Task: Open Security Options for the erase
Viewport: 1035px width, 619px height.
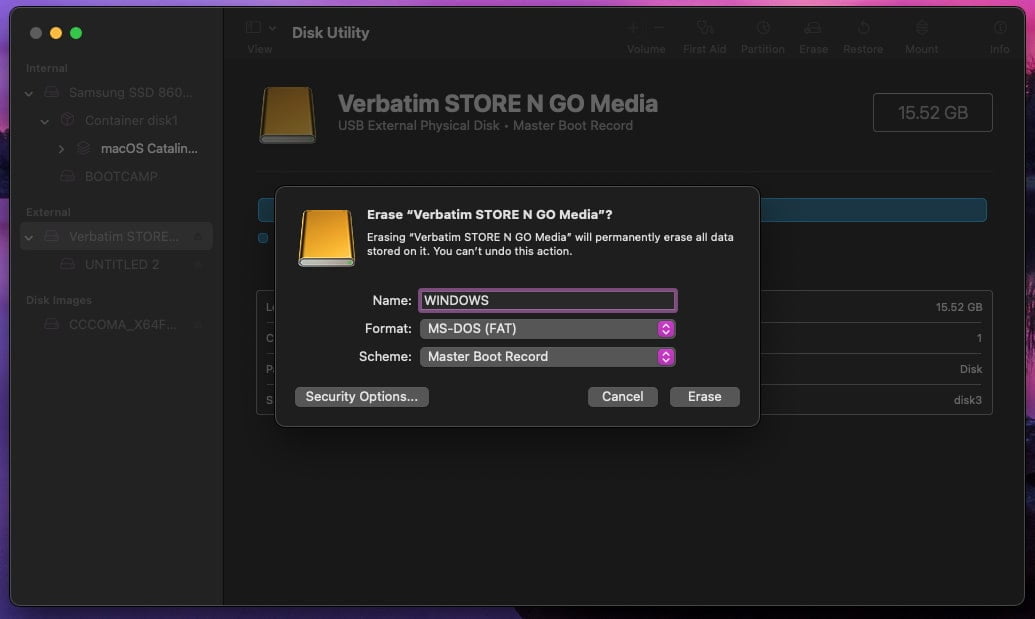Action: (x=360, y=396)
